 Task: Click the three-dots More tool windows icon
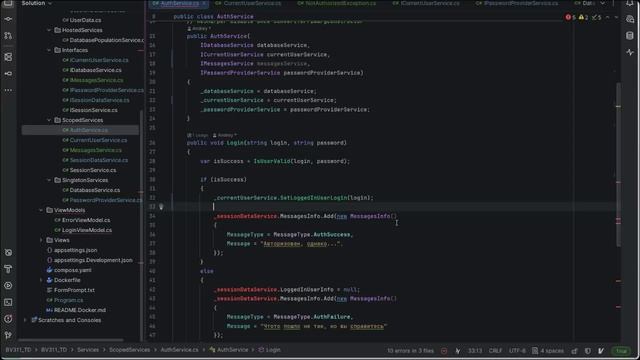click(8, 90)
